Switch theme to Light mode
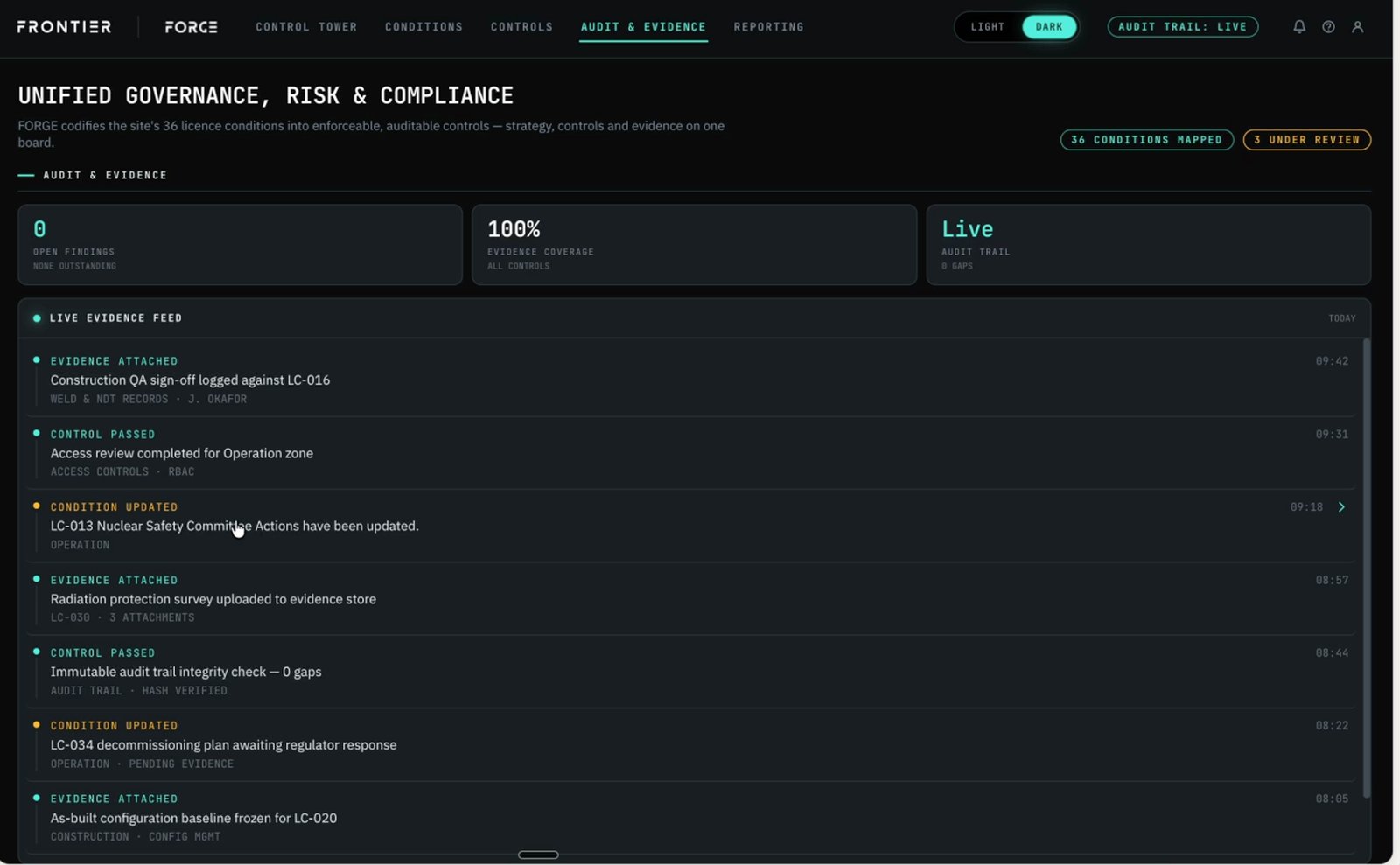This screenshot has width=1400, height=865. coord(988,27)
